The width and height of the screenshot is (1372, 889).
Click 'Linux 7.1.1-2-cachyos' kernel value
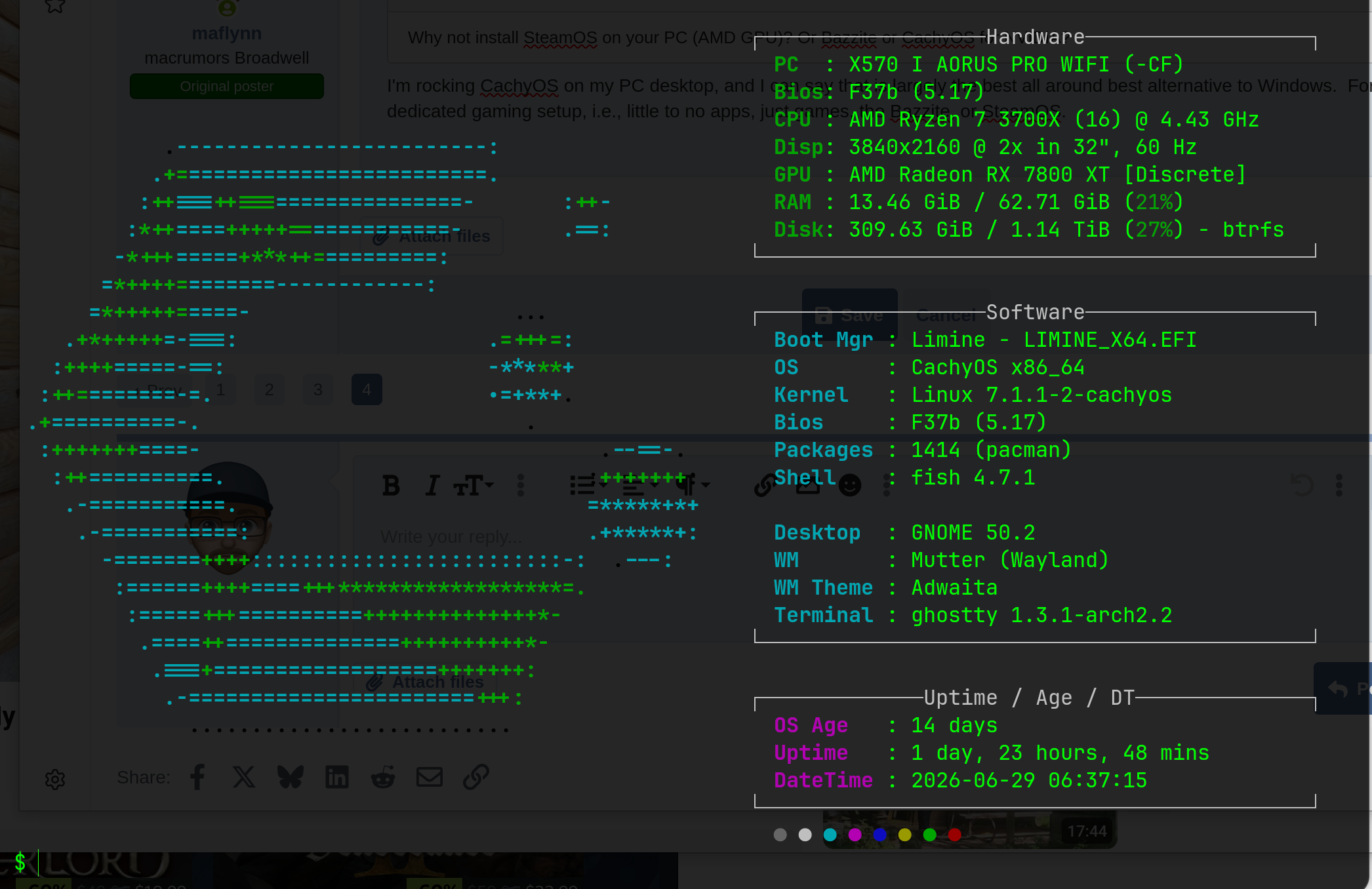tap(1041, 395)
